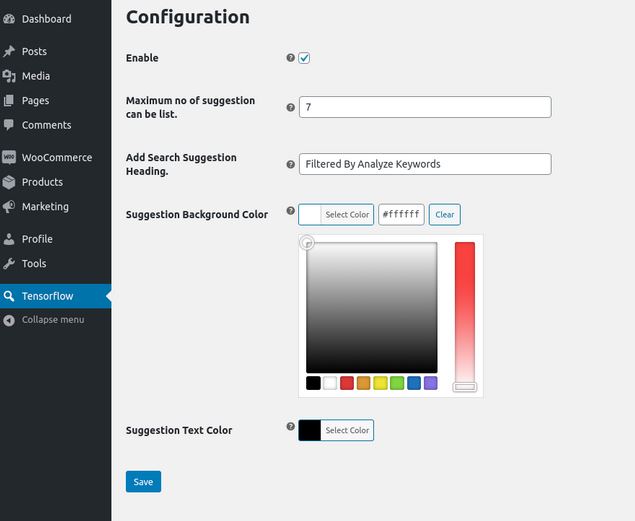The image size is (635, 521).
Task: Click help icon beside Suggestion Text Color
Action: pos(290,426)
